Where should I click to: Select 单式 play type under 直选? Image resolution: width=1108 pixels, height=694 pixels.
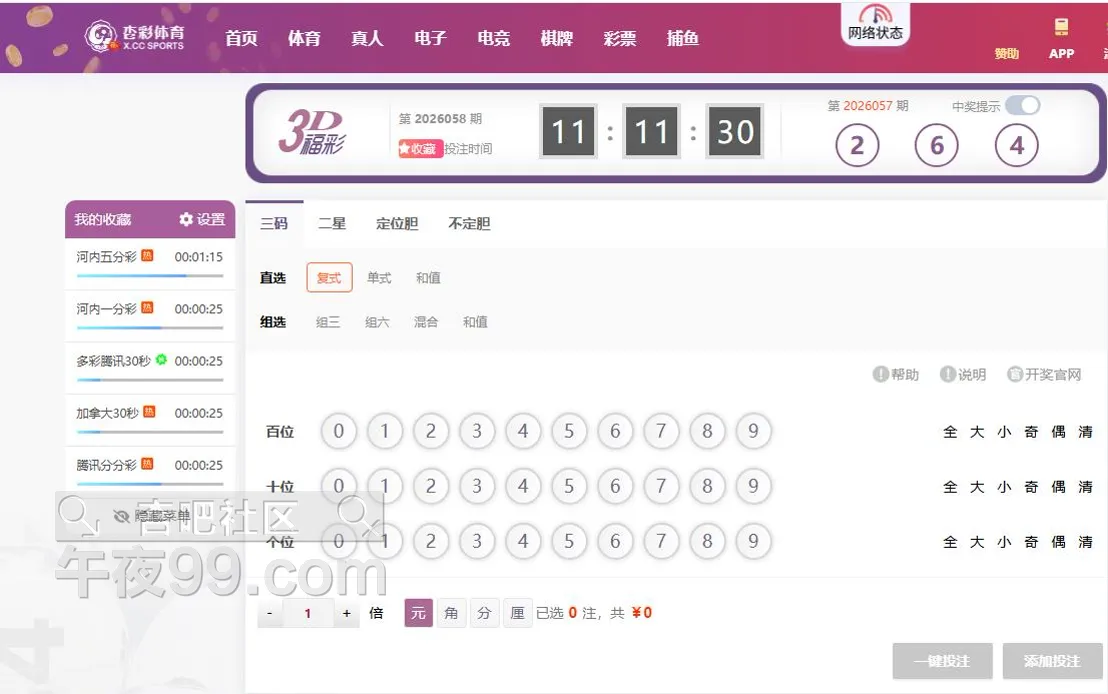click(379, 278)
